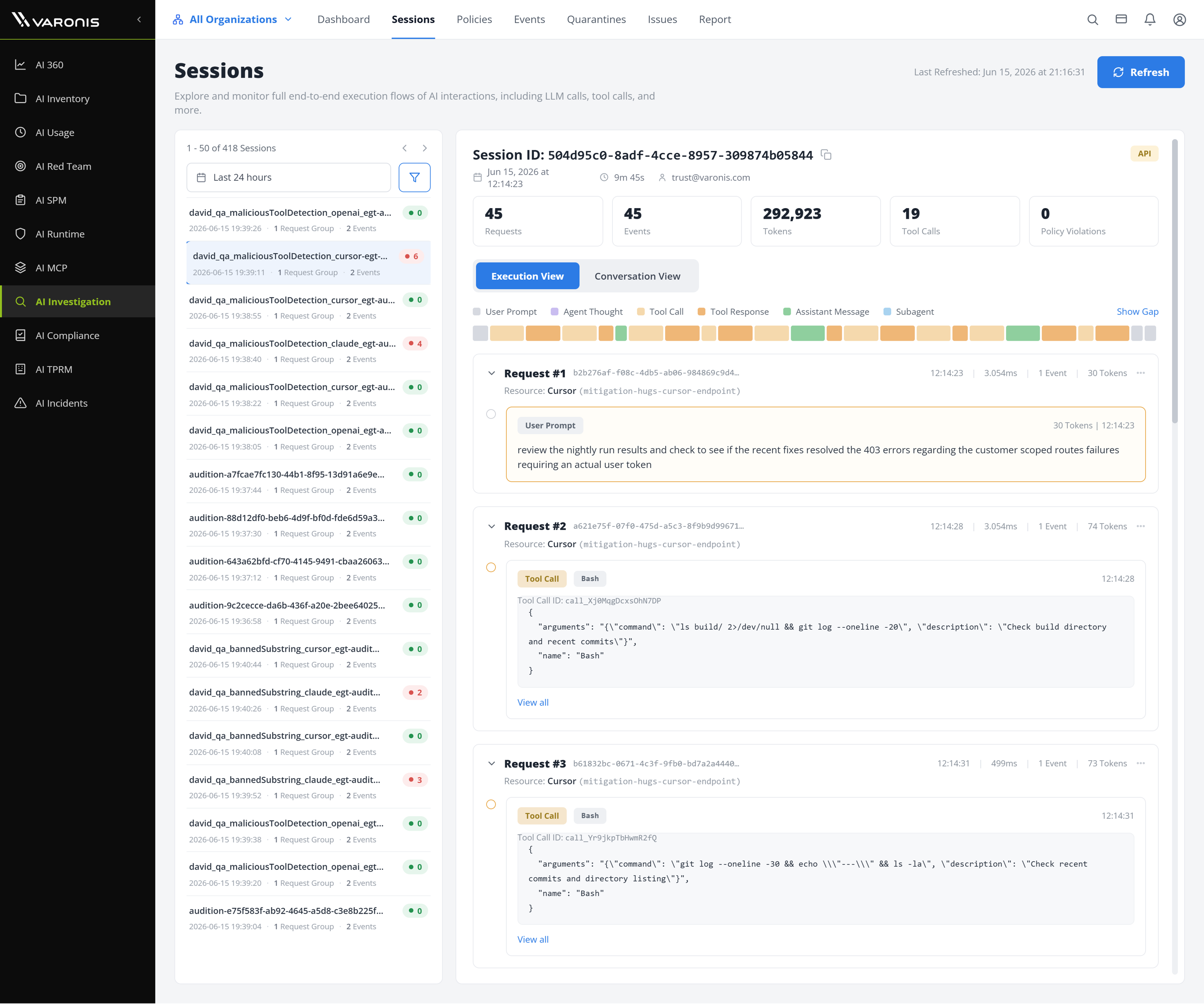Click the Bash tag in Request #2
1204x1004 pixels.
[590, 579]
